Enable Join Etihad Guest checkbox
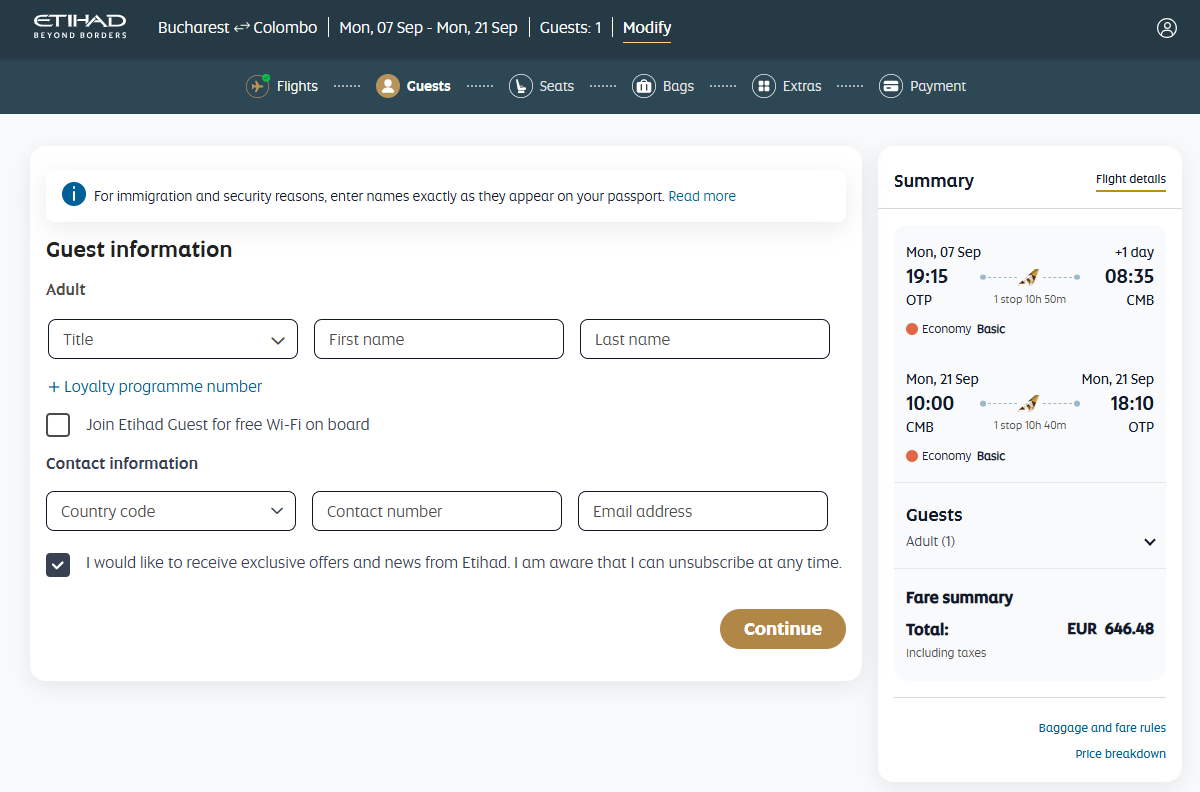The image size is (1200, 792). coord(58,425)
